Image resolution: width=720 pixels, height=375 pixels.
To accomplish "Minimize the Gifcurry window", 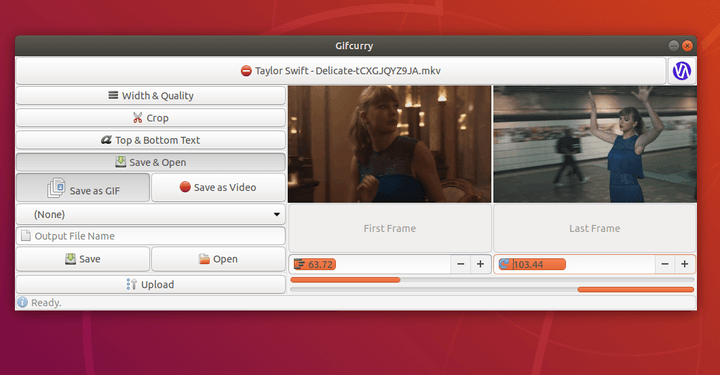I will [674, 45].
